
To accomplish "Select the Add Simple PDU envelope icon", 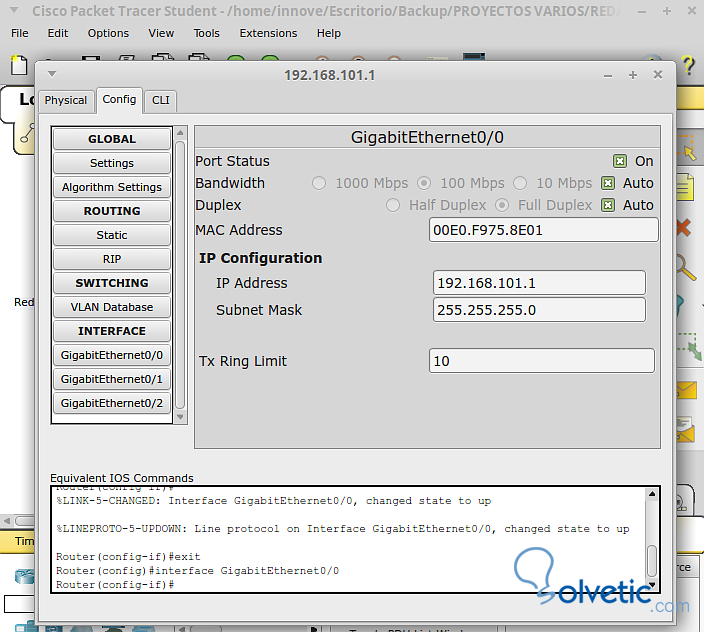I will [687, 391].
